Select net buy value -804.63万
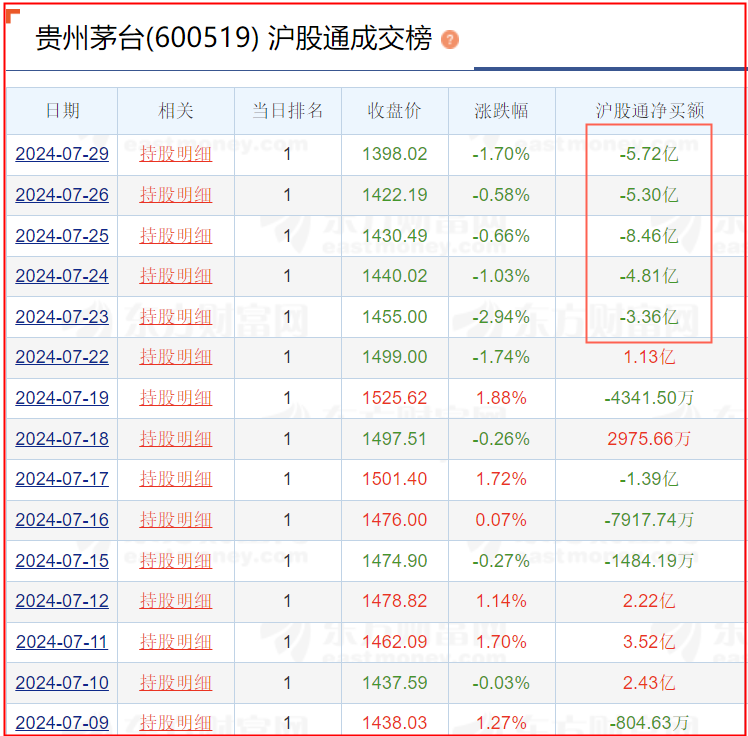The height and width of the screenshot is (736, 748). (649, 723)
